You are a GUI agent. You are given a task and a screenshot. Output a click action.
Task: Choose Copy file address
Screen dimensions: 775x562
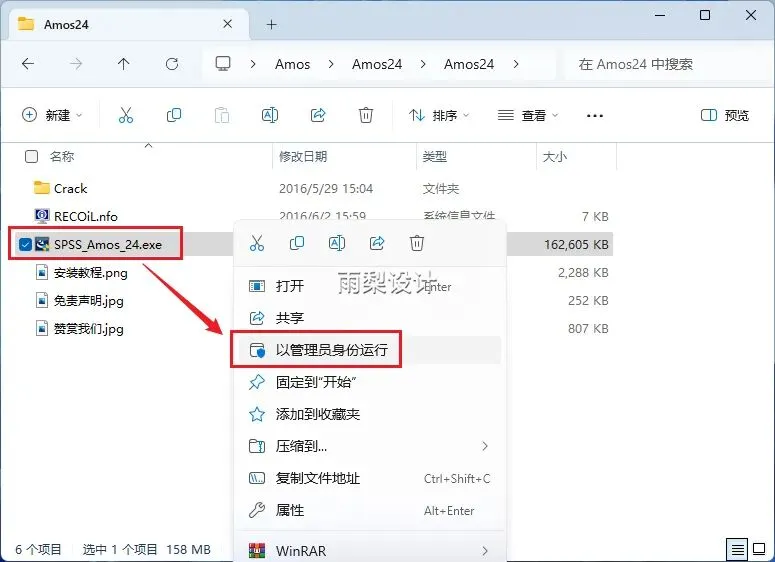tap(368, 478)
